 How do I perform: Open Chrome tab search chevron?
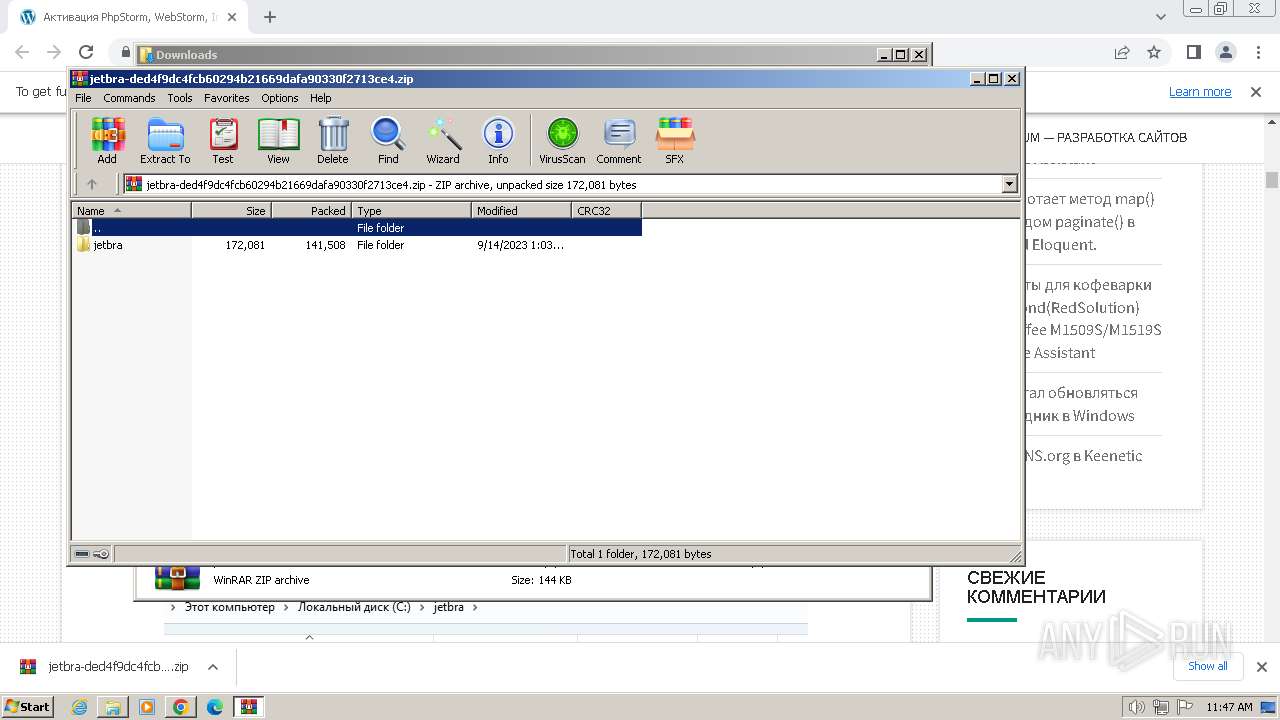pyautogui.click(x=1161, y=17)
